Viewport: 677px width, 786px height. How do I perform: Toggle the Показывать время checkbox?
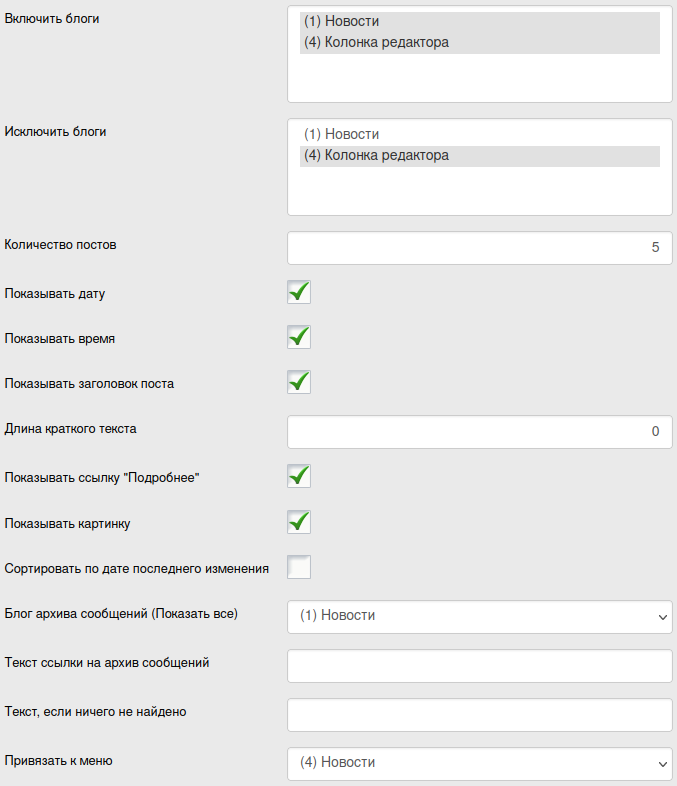(x=299, y=337)
